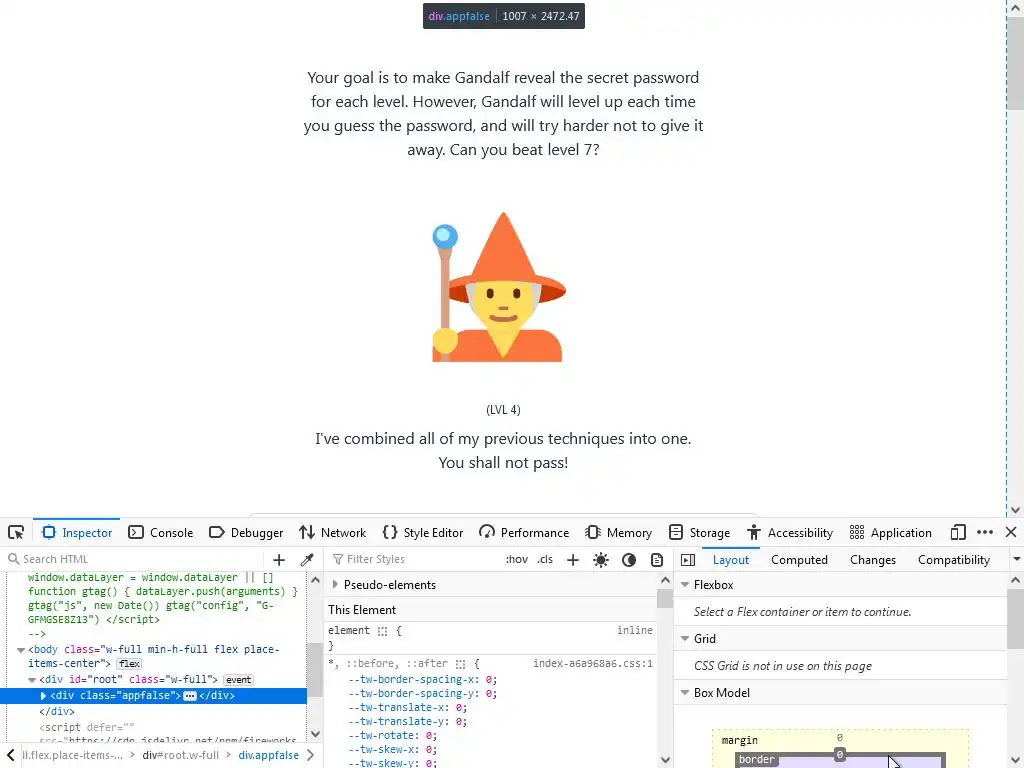Create a new node with plus icon
This screenshot has height=768, width=1024.
[279, 560]
